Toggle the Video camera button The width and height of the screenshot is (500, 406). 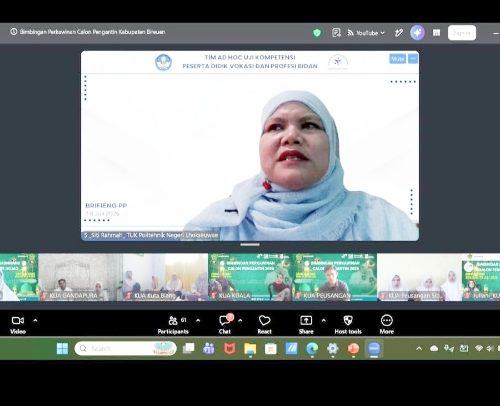[18, 325]
